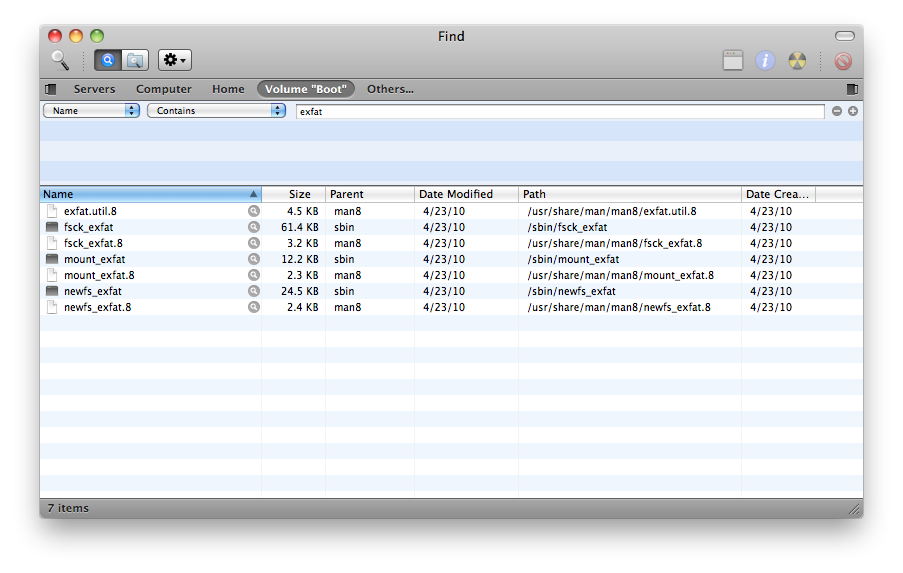The width and height of the screenshot is (903, 573).
Task: Reveal fsck_exfat.8 with its magnifier icon
Action: click(x=253, y=244)
